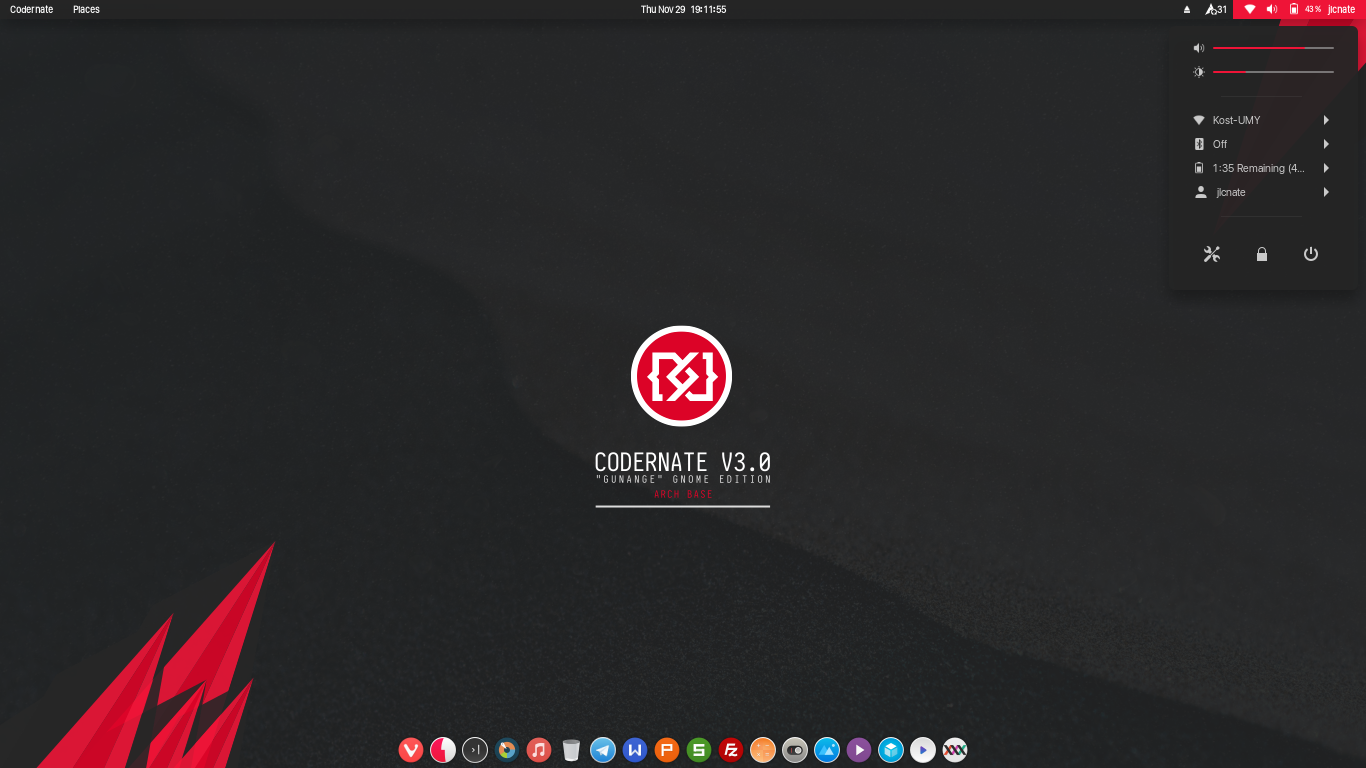Open the multicolor XXX dock icon

(x=955, y=750)
